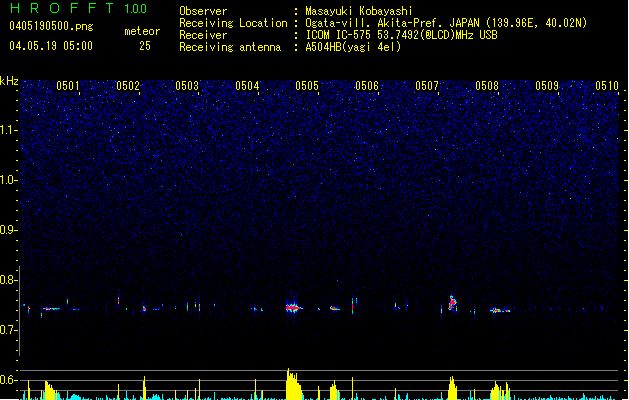Click the strong meteor echo near 0505
Image resolution: width=629 pixels, height=400 pixels.
pyautogui.click(x=294, y=307)
